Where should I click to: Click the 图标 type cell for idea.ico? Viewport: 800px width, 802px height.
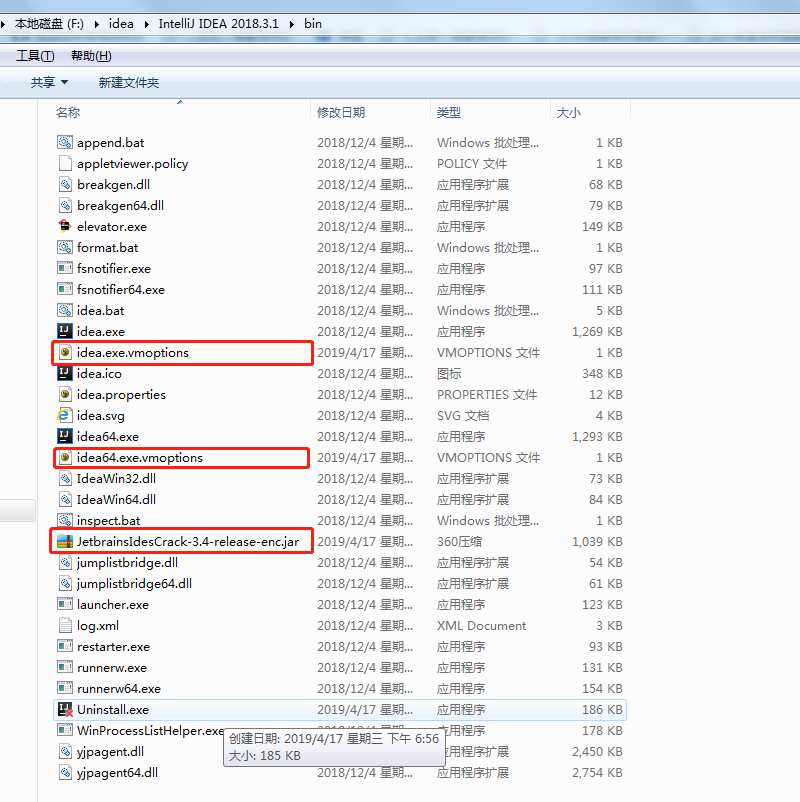coord(449,373)
